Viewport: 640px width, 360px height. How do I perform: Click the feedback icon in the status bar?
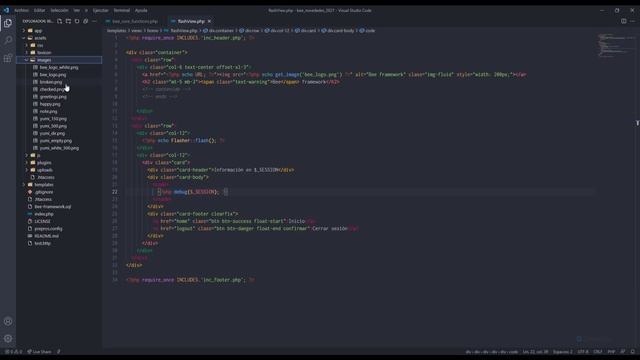point(622,351)
